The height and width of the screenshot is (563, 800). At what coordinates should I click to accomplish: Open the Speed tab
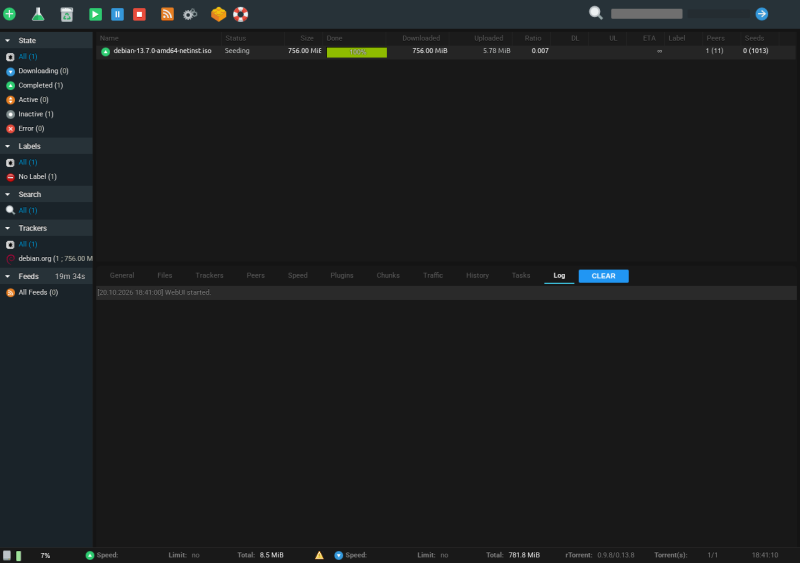(x=297, y=276)
